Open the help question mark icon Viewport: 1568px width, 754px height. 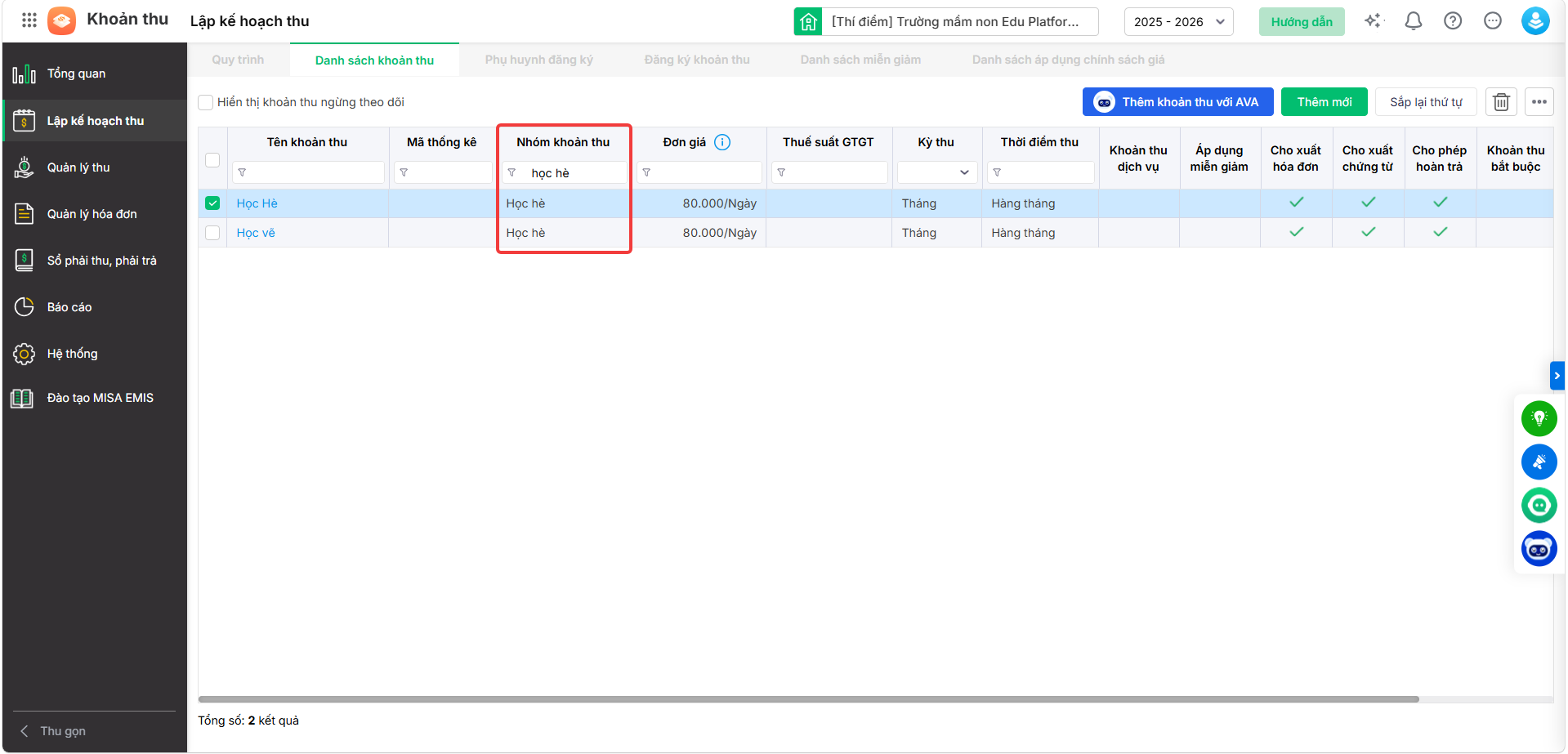pyautogui.click(x=1453, y=21)
